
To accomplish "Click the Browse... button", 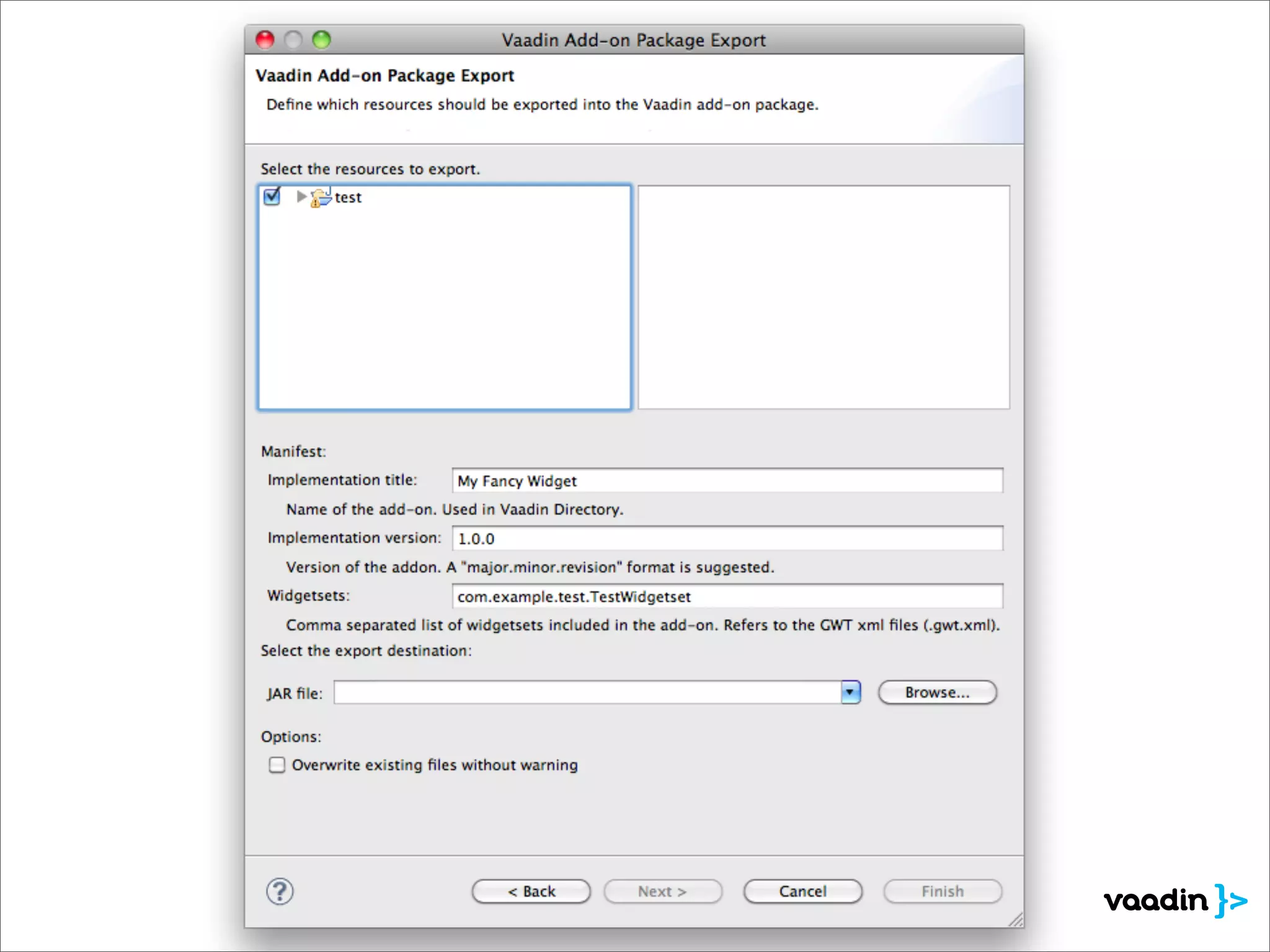I will (937, 692).
